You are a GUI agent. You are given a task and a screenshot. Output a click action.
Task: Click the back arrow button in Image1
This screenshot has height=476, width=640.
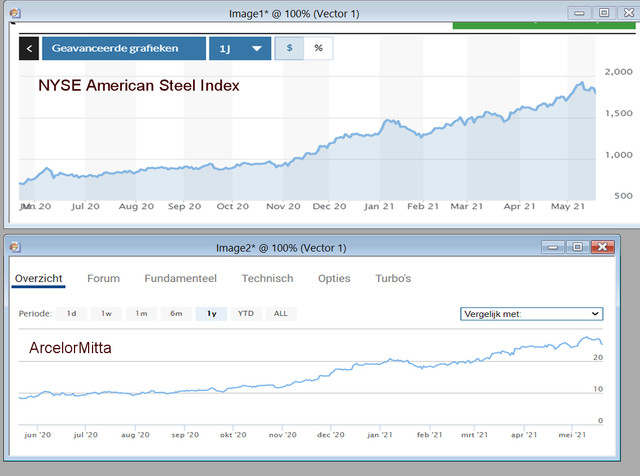pyautogui.click(x=29, y=49)
